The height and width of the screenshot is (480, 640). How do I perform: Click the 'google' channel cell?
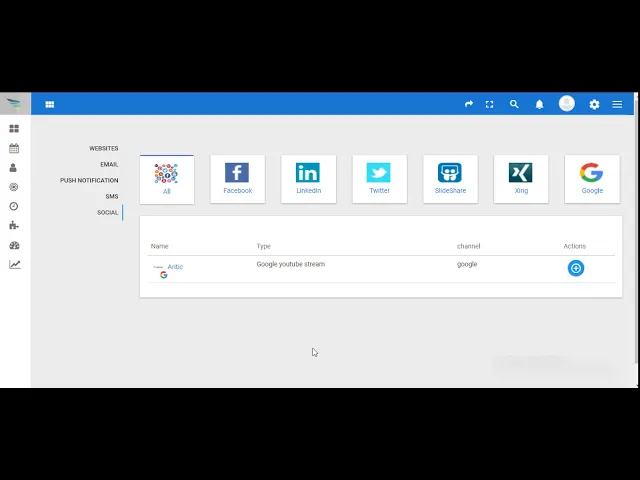point(467,264)
